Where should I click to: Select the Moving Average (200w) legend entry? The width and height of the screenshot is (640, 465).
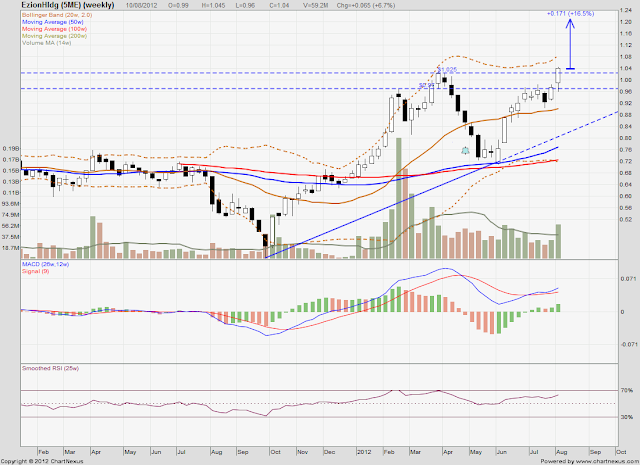tap(54, 36)
